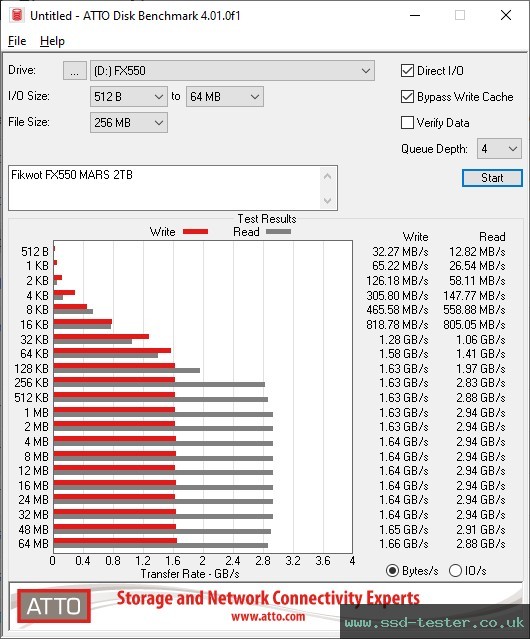Viewport: 530px width, 639px height.
Task: Select the IO/s radio button
Action: coord(455,571)
